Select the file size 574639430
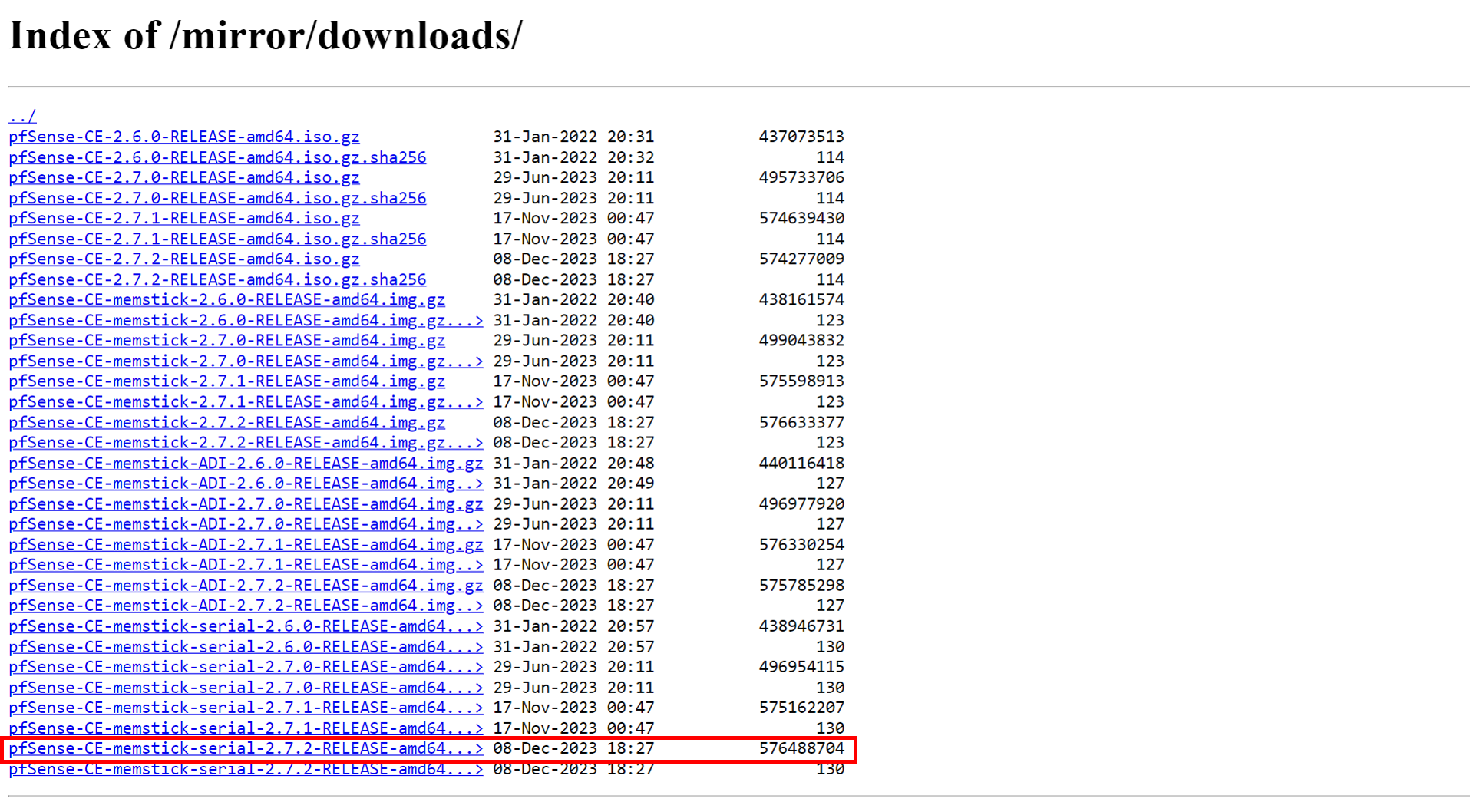Viewport: 1470px width, 812px height. point(801,218)
